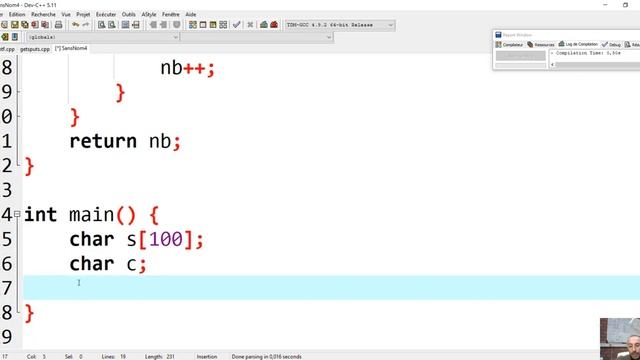
Task: Open the Fenêtre menu
Action: pyautogui.click(x=171, y=14)
